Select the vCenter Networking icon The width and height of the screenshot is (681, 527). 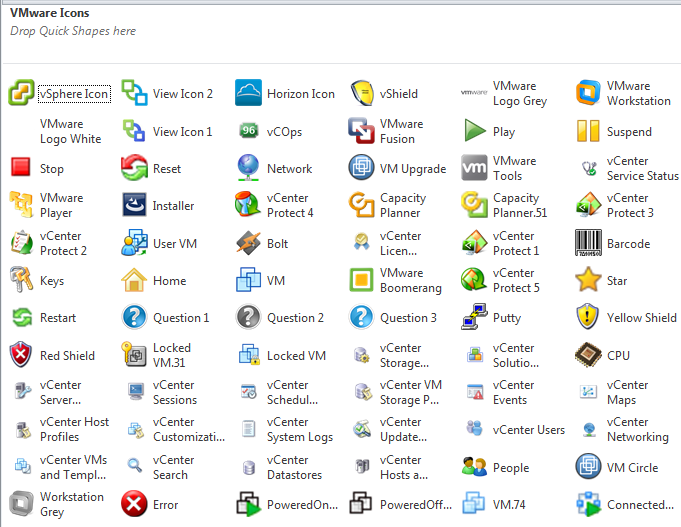coord(589,429)
